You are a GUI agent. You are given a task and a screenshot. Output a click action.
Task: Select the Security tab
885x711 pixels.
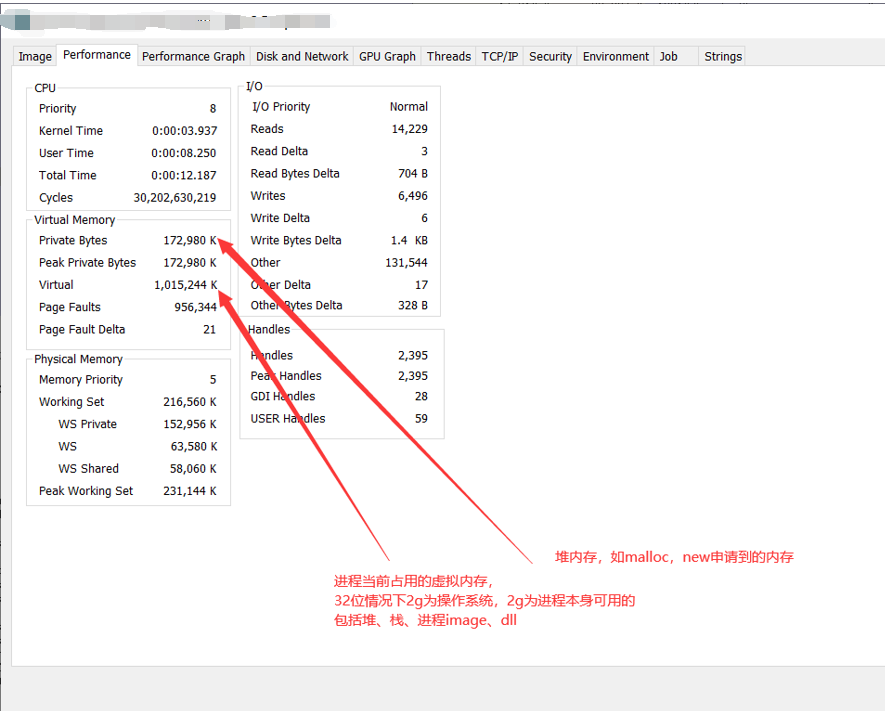coord(550,57)
